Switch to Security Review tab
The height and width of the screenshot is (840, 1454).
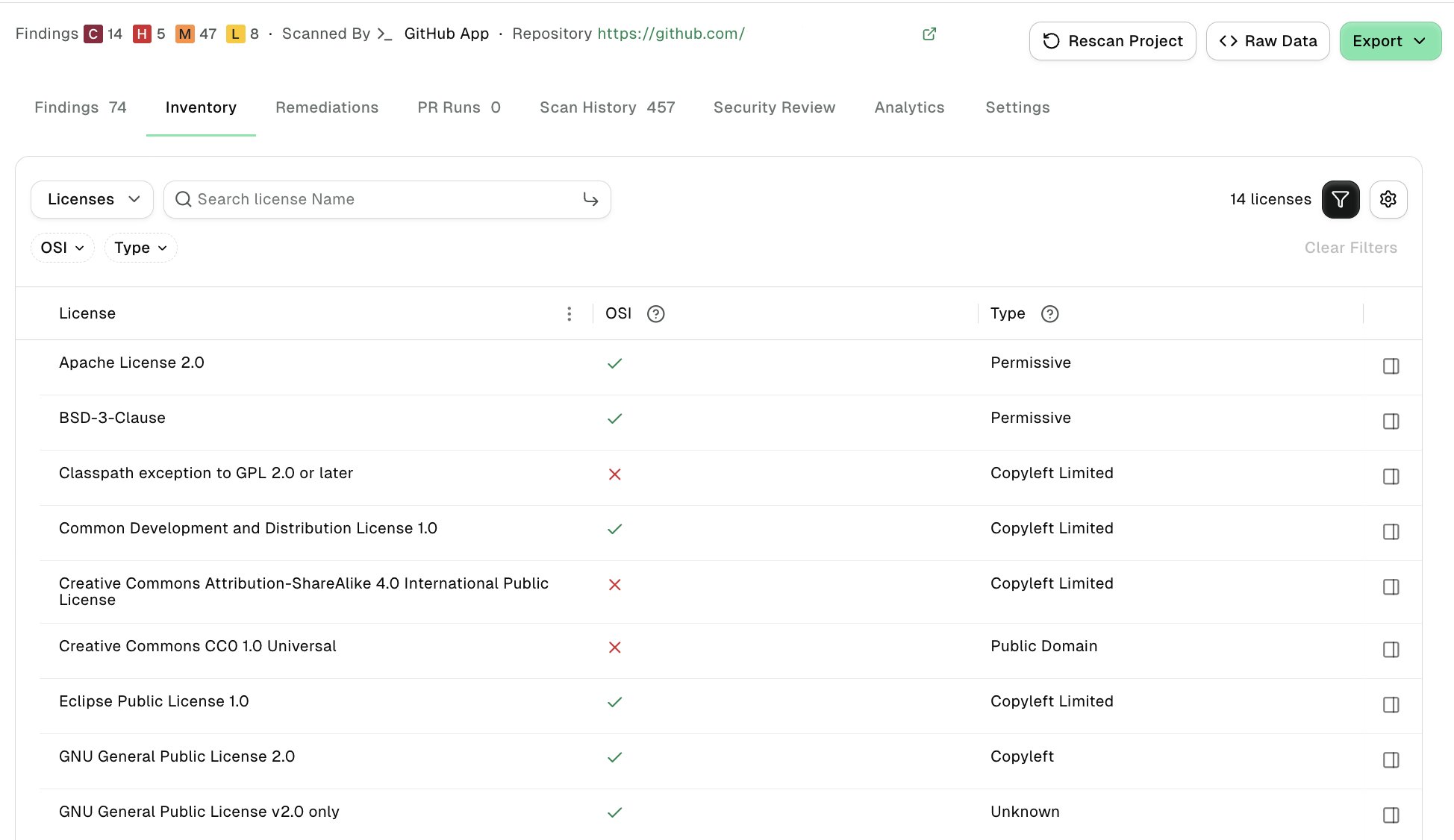774,107
